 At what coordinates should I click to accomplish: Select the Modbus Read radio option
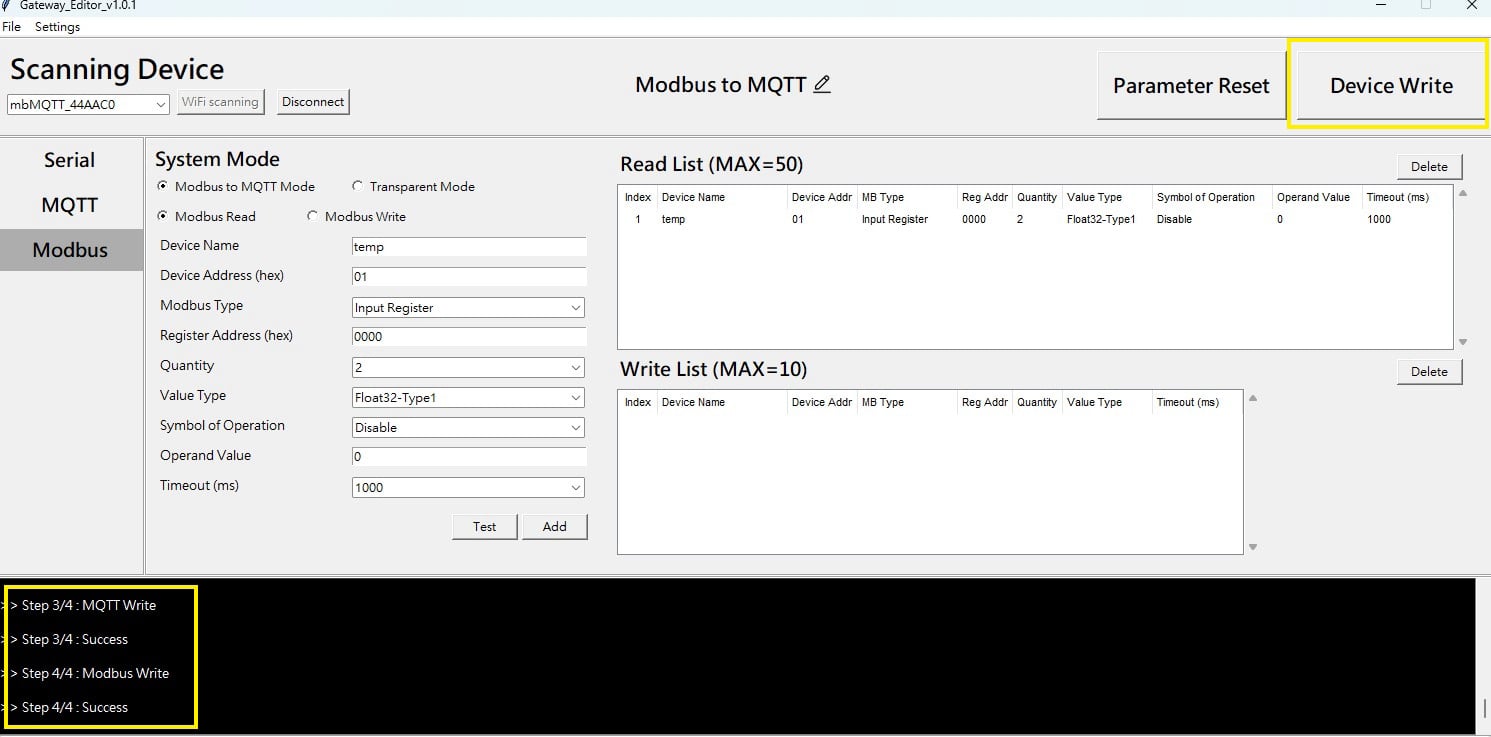click(x=164, y=217)
